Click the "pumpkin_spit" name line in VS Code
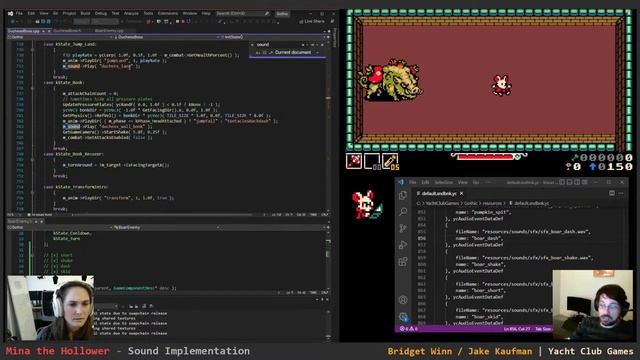Viewport: 640px width, 360px height. (x=483, y=212)
